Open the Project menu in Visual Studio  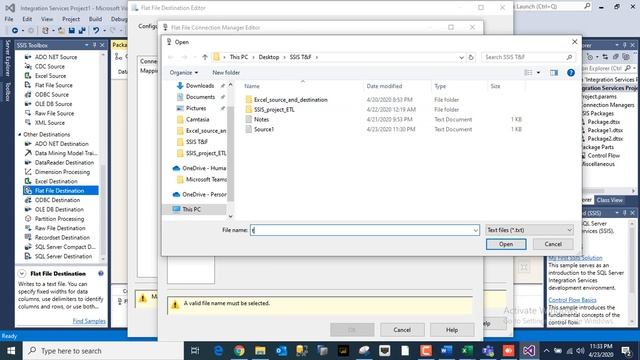[71, 19]
